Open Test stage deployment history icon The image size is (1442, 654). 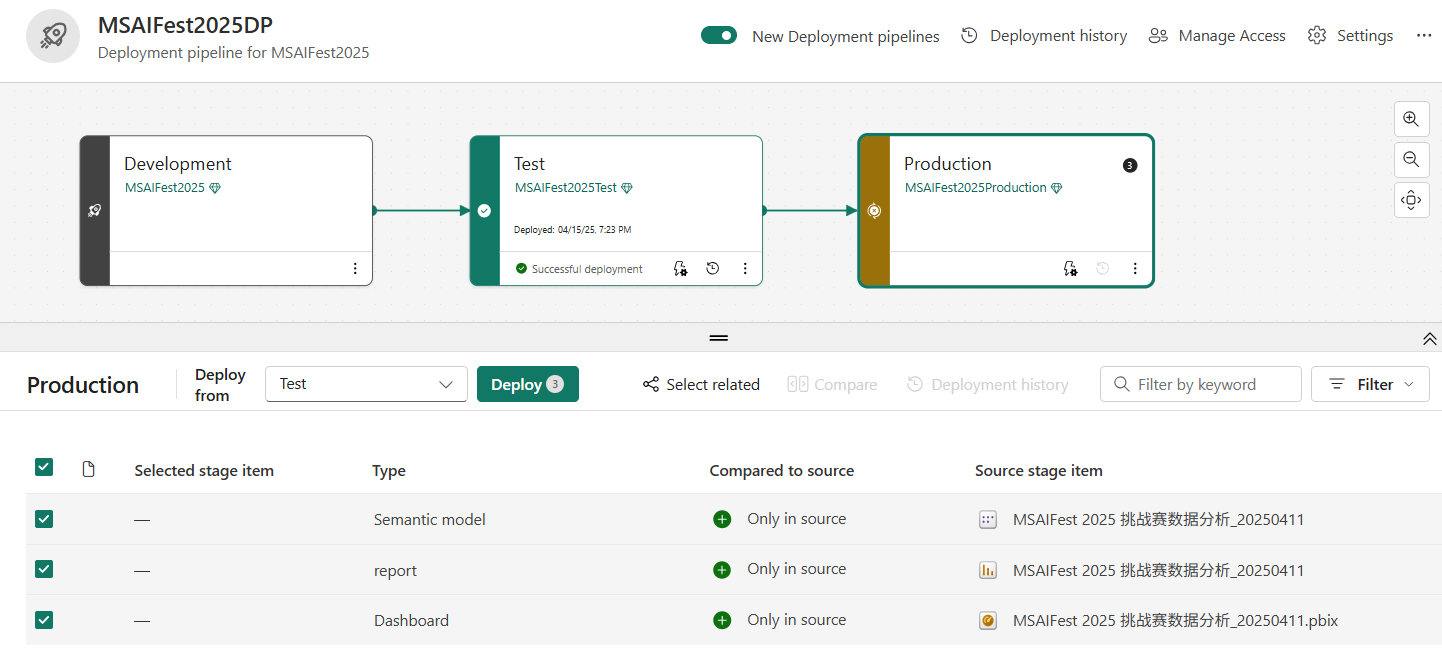tap(713, 269)
